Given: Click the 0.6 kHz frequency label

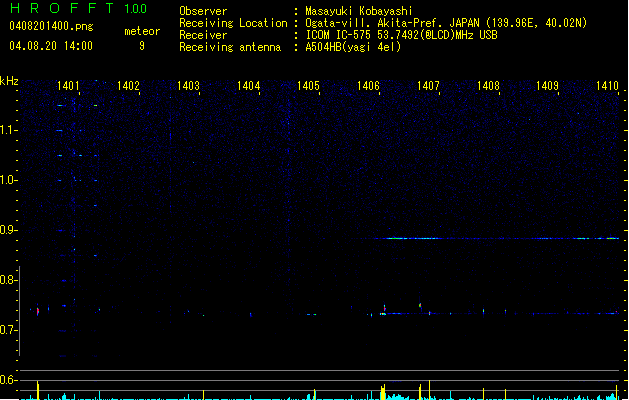Looking at the screenshot, I should click(8, 380).
